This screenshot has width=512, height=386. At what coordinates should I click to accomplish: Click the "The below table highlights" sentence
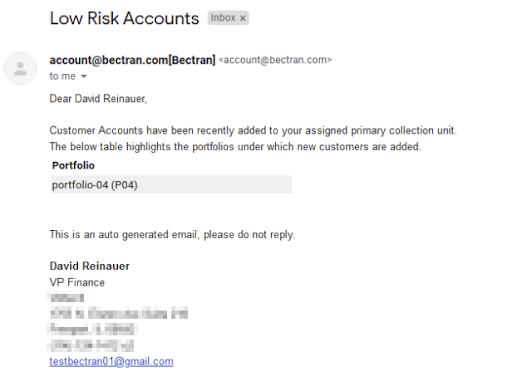point(235,147)
